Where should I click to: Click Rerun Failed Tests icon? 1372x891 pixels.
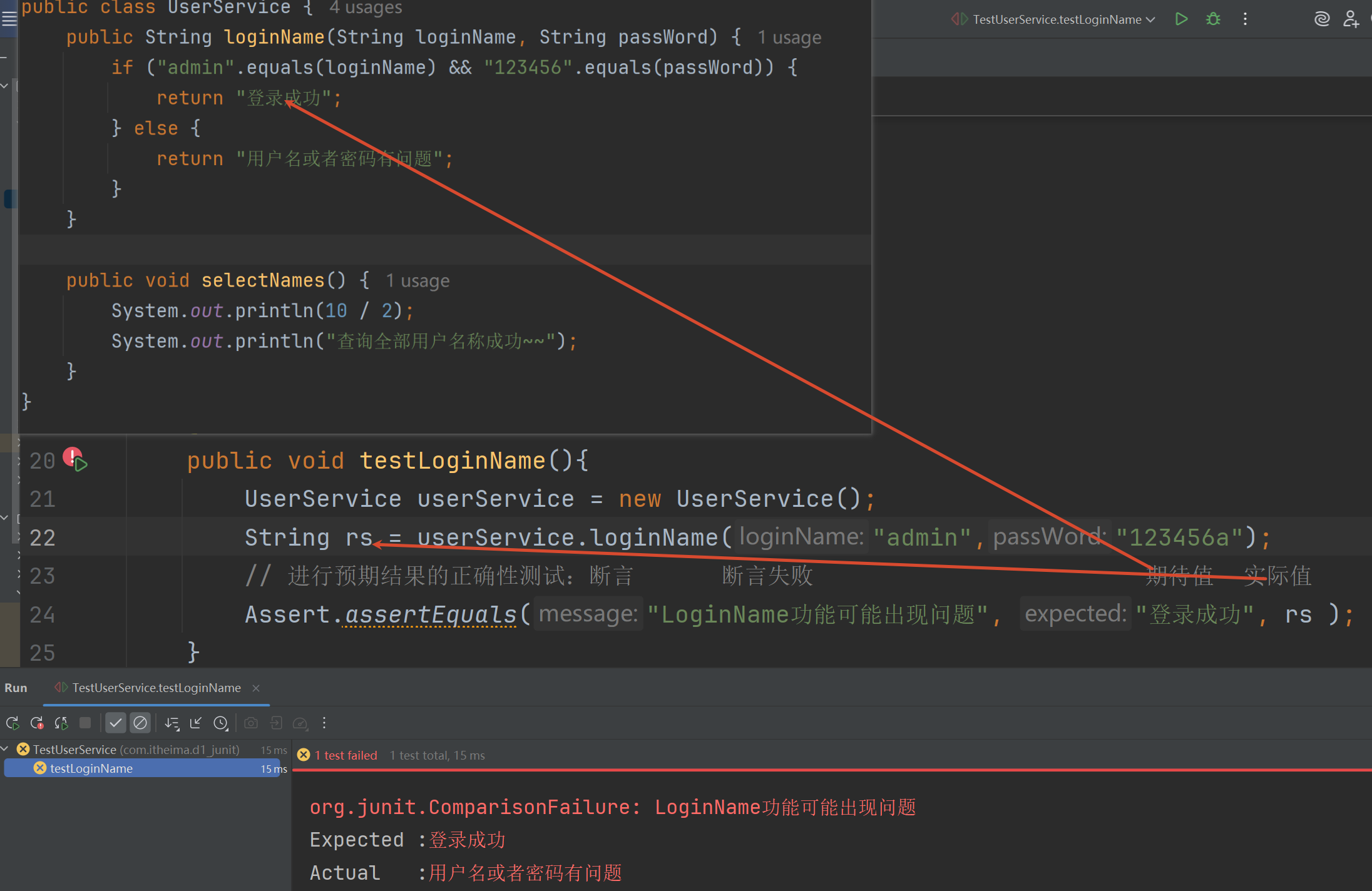pyautogui.click(x=37, y=723)
